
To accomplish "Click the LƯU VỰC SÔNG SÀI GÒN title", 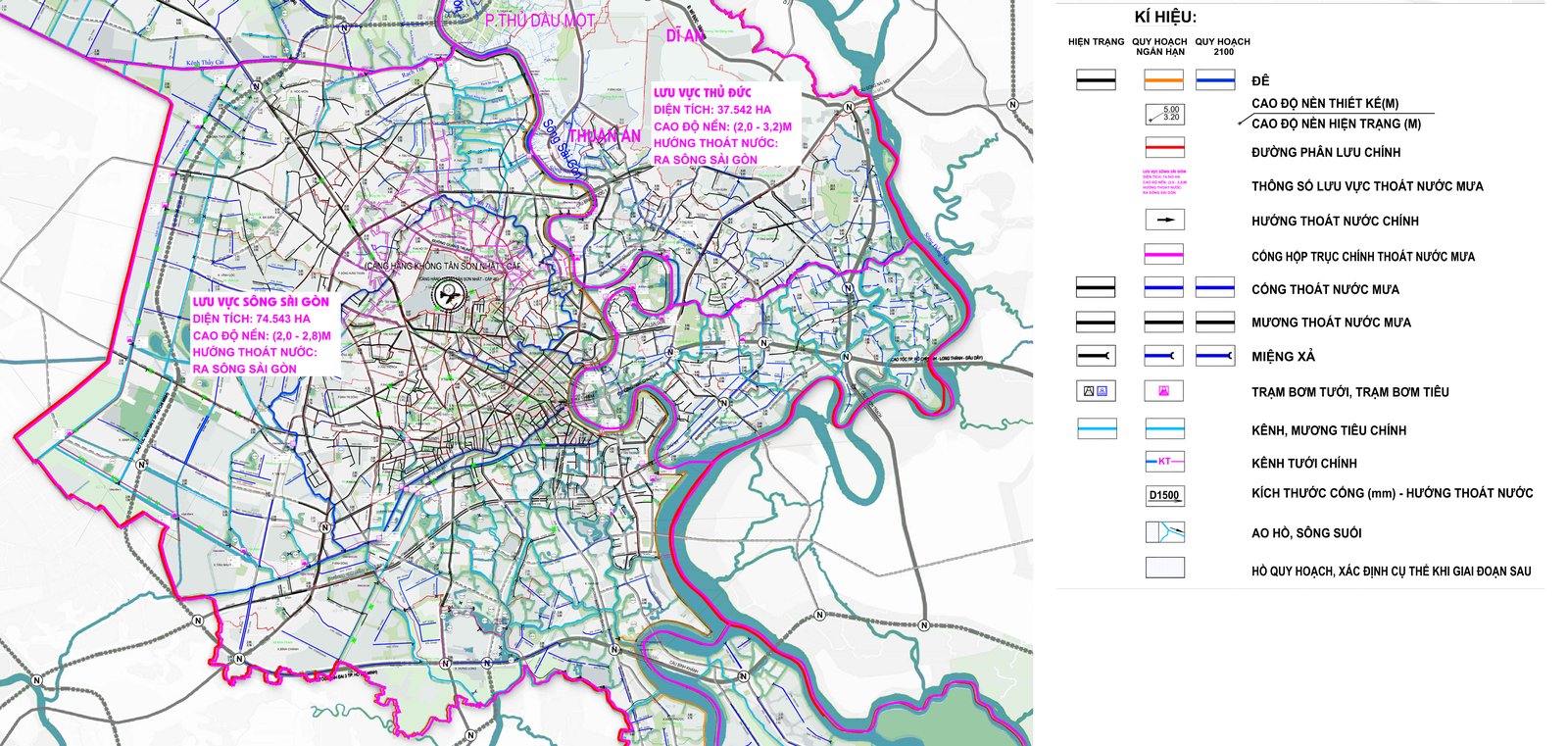I will tap(261, 302).
